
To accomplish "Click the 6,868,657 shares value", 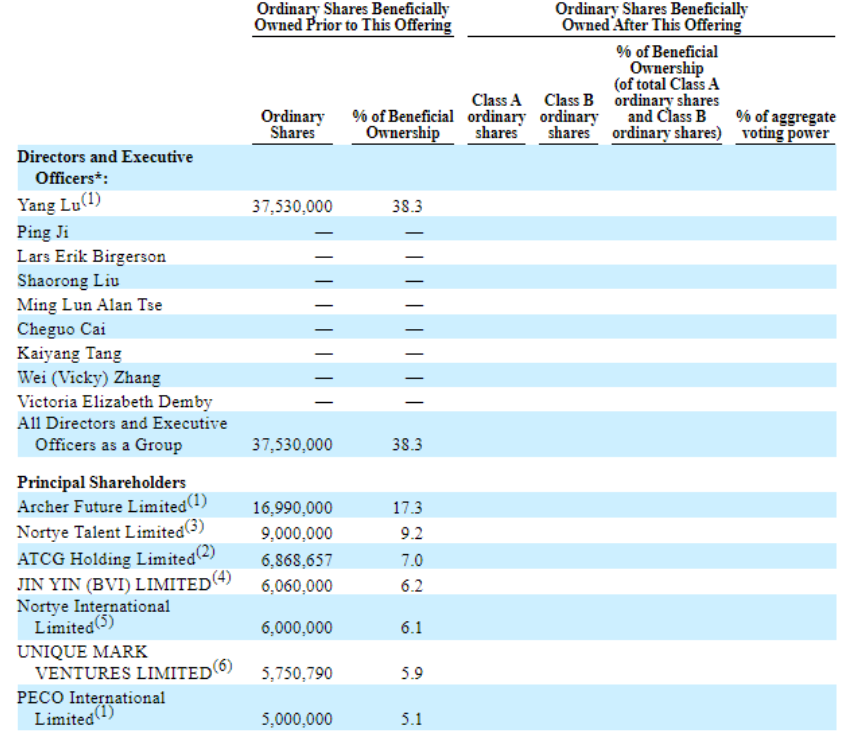I will [x=297, y=560].
